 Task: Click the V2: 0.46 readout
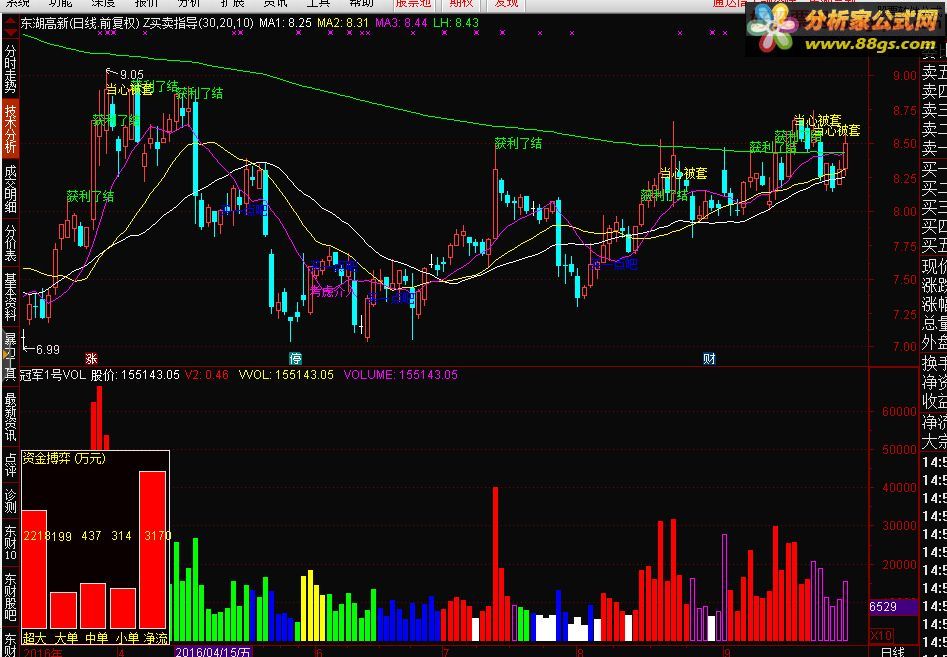tap(207, 375)
